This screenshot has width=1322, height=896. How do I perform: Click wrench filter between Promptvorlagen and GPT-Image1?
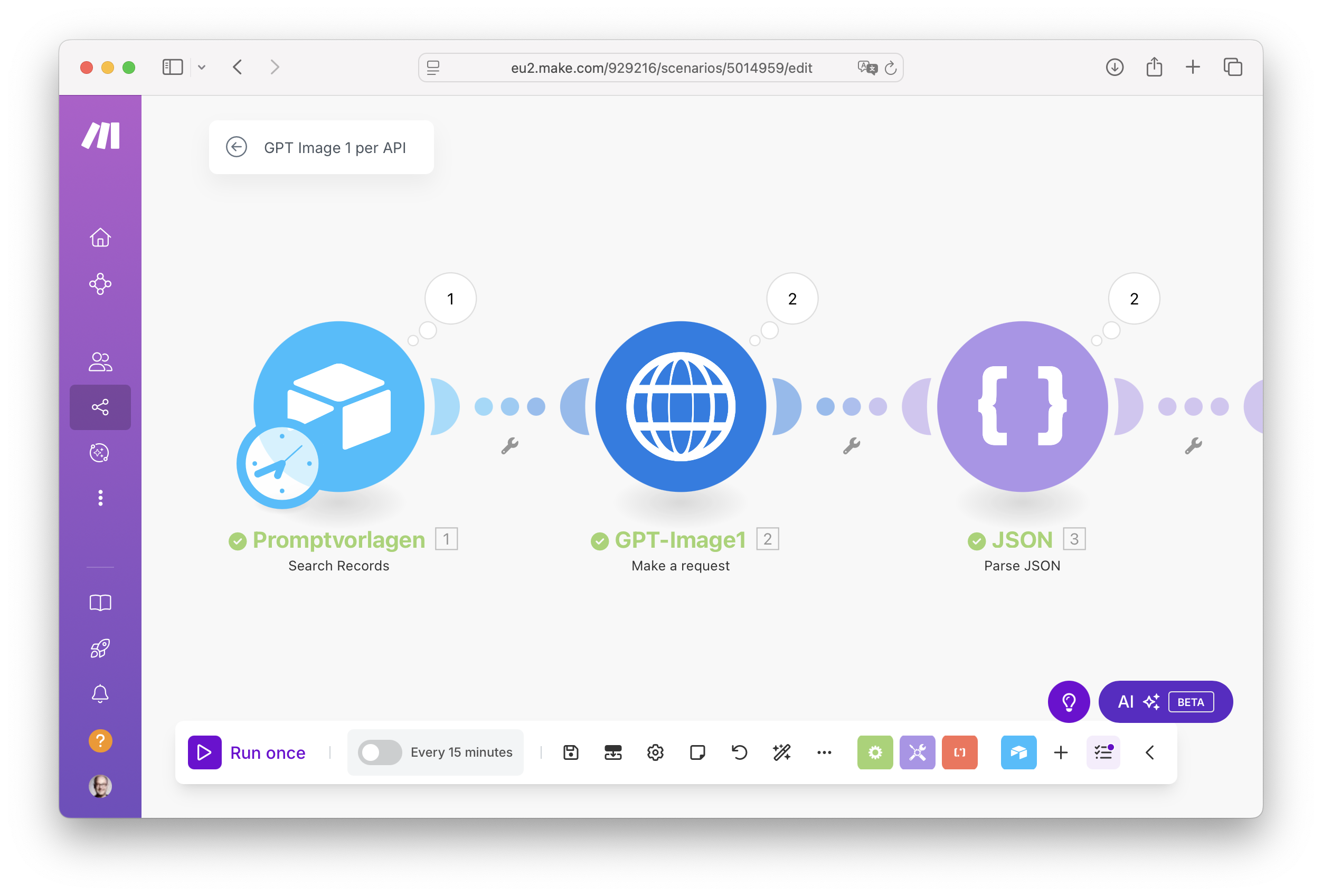(509, 446)
